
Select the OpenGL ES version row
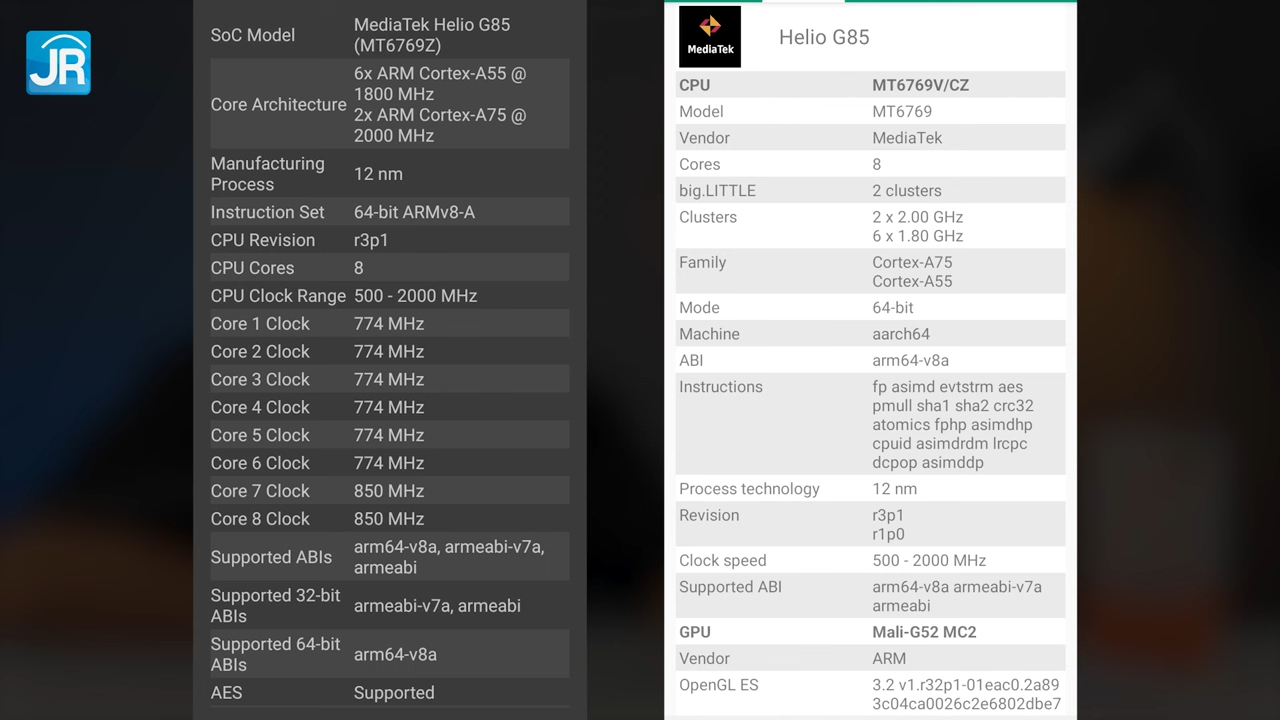coord(870,694)
